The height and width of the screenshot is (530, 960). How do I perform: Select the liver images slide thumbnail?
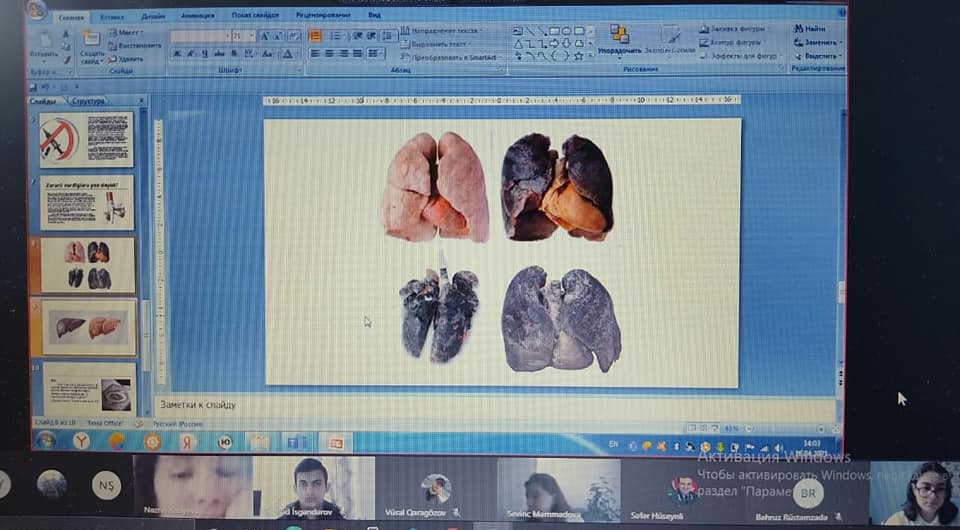[89, 327]
